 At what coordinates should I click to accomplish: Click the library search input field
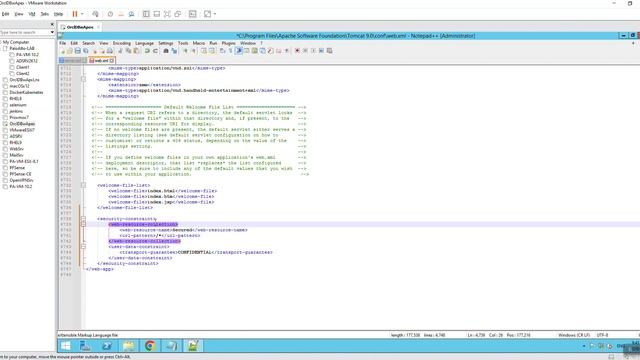[24, 32]
